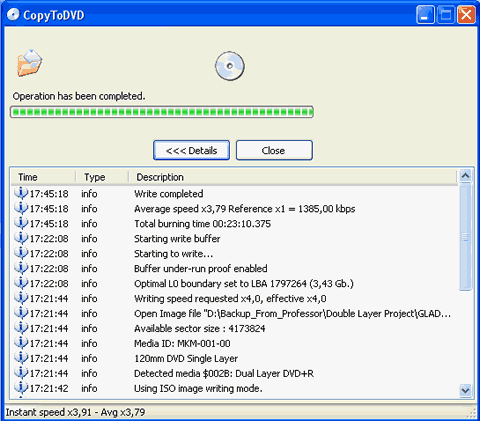Click 'Operation has been completed.' status label
480x421 pixels.
pos(79,96)
